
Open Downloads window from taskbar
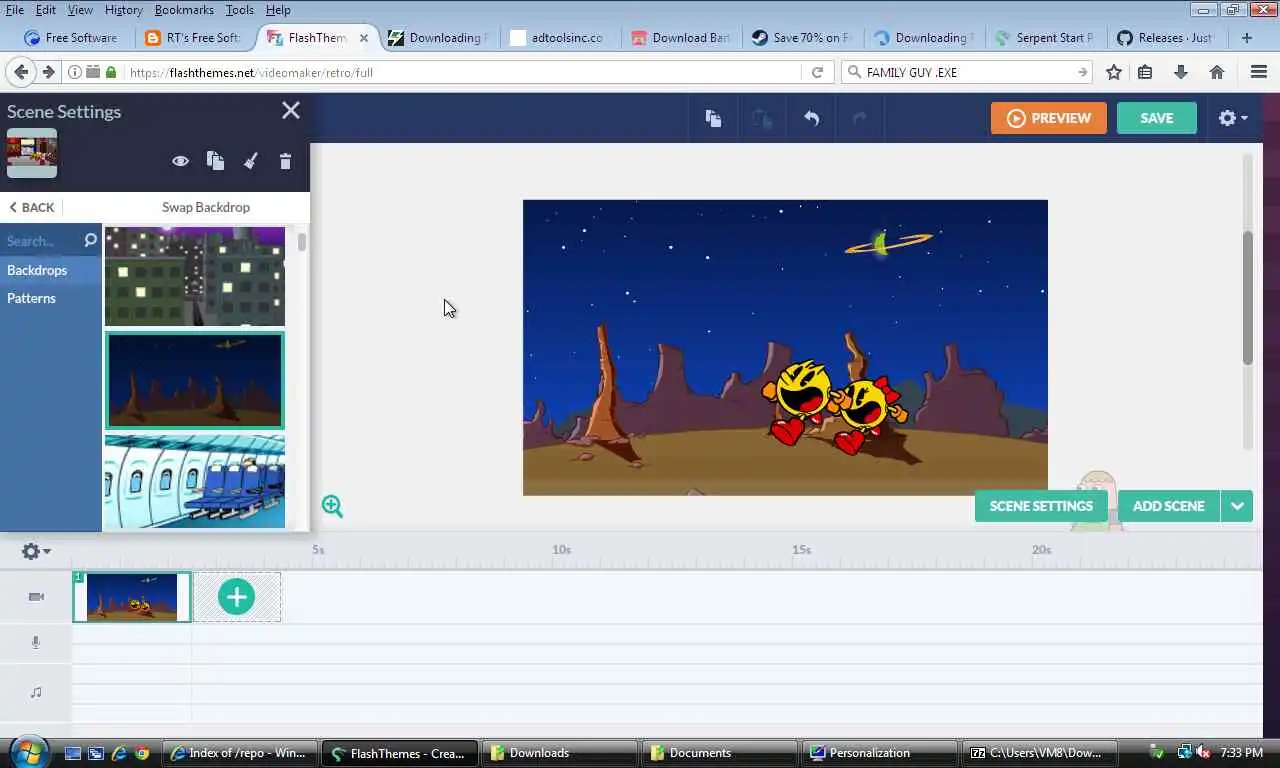(x=560, y=753)
